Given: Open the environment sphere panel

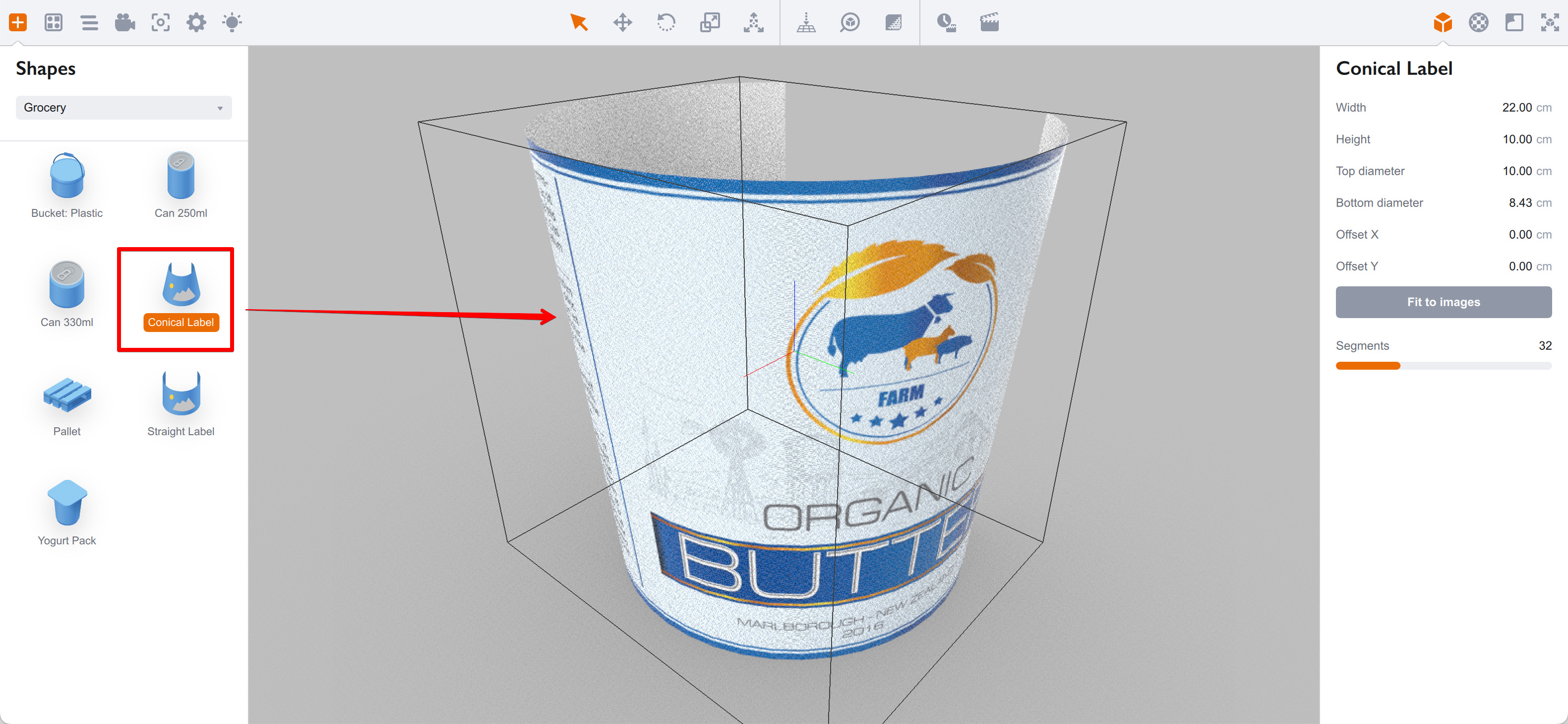Looking at the screenshot, I should [1479, 22].
